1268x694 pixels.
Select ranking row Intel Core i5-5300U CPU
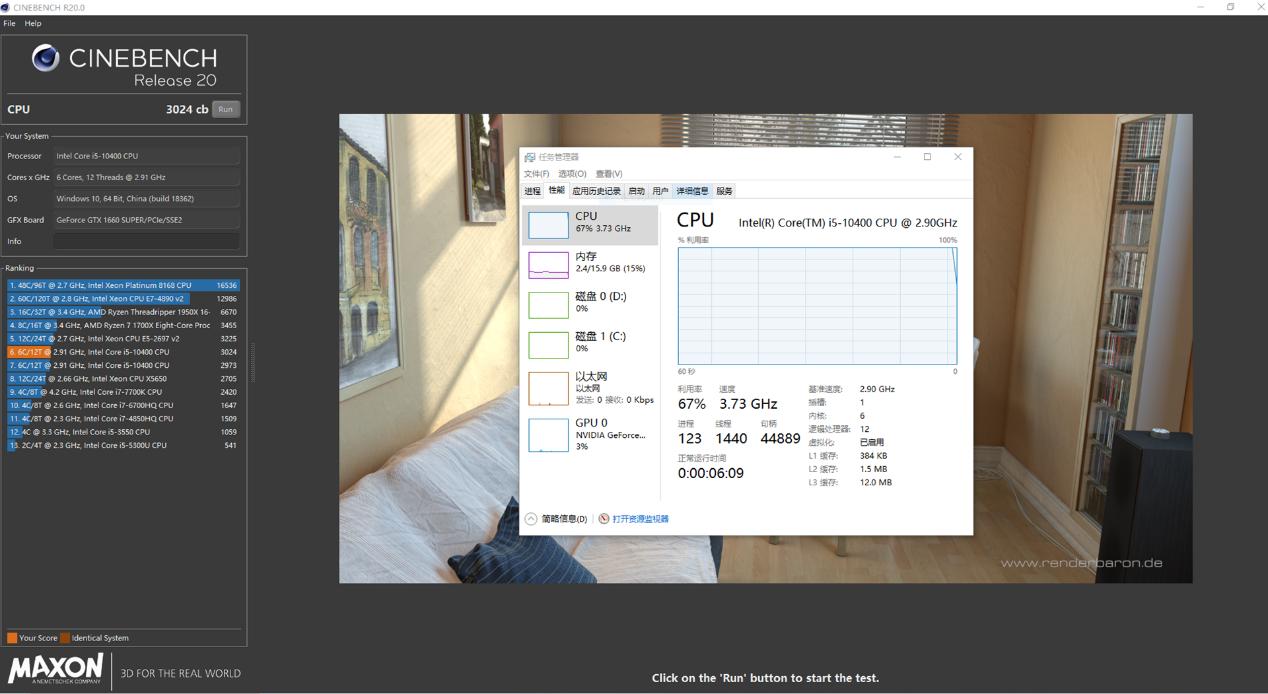(123, 445)
